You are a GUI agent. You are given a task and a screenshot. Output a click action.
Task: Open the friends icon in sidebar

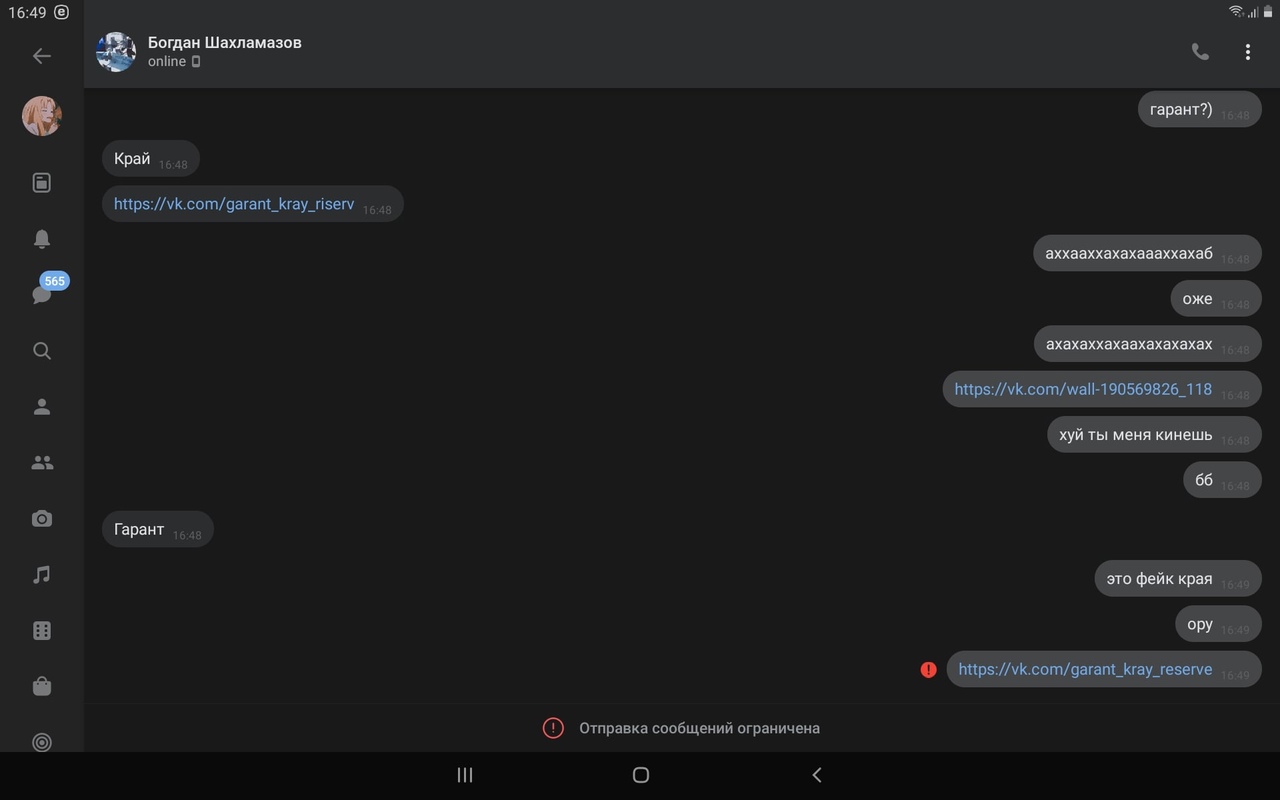42,407
